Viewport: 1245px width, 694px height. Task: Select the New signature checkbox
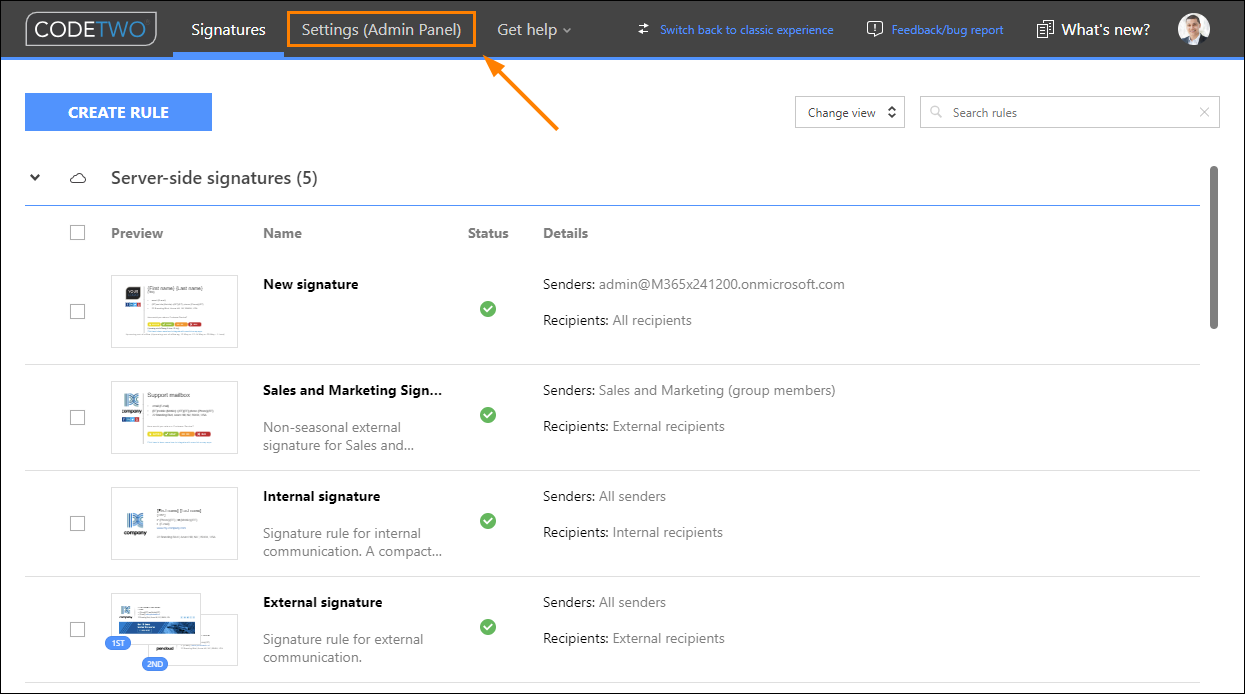pyautogui.click(x=78, y=311)
